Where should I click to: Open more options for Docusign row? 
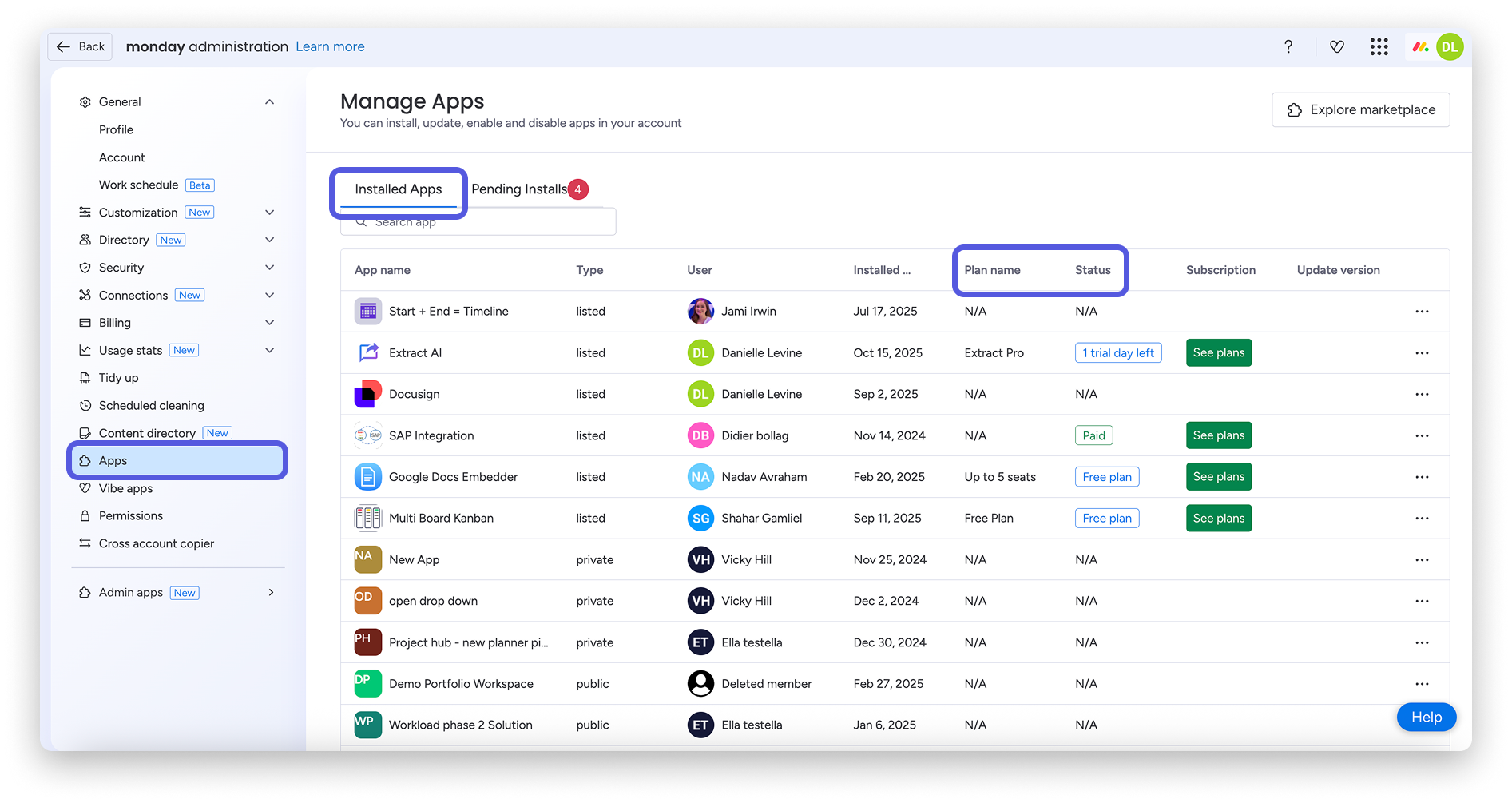pyautogui.click(x=1422, y=394)
